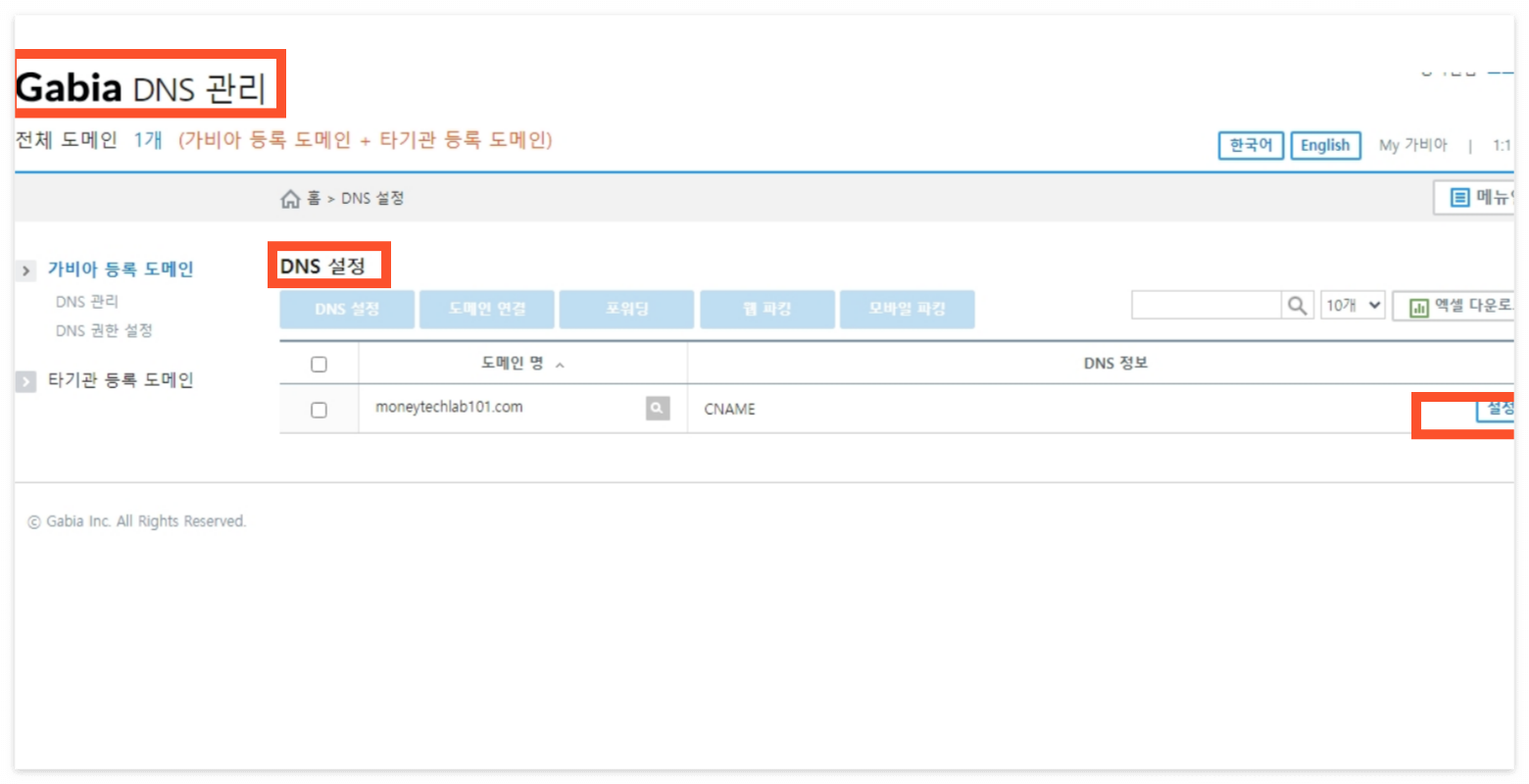Click the Gabia DNS 관리 logo title
The width and height of the screenshot is (1529, 784).
(x=141, y=88)
